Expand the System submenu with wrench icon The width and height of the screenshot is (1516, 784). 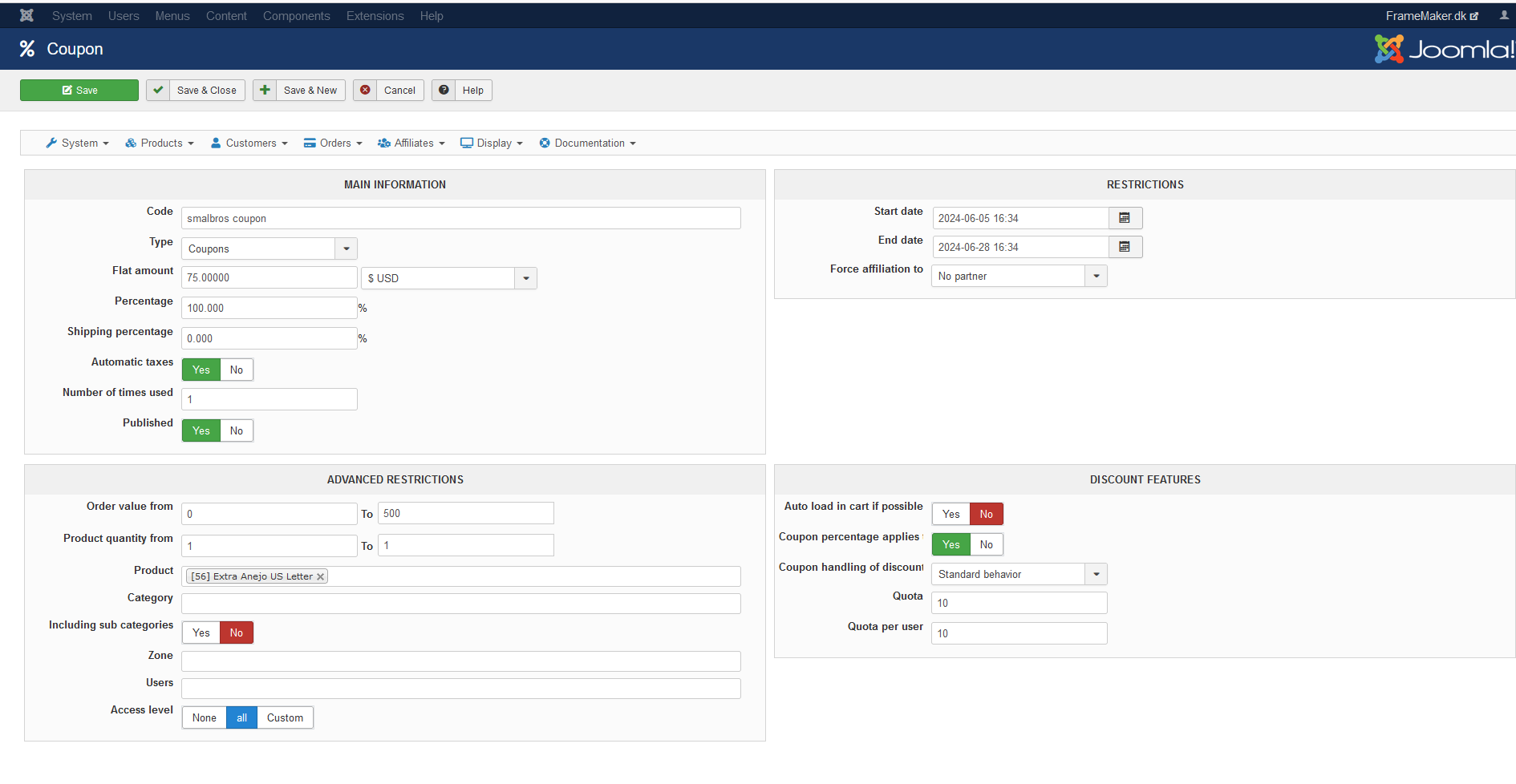(77, 143)
